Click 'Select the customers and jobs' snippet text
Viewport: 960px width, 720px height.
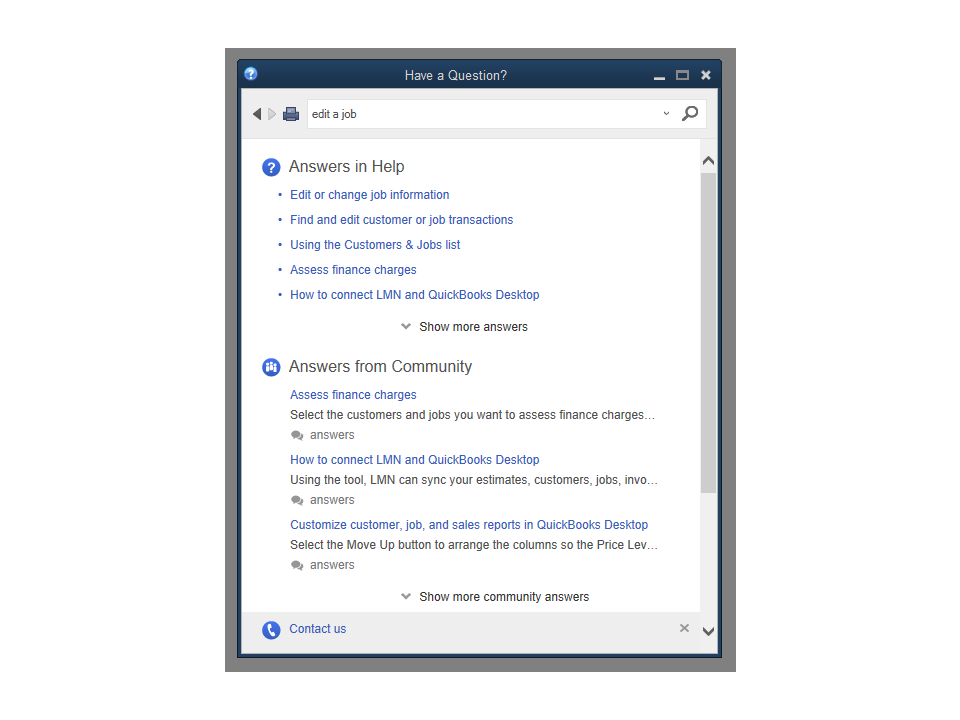pos(473,415)
